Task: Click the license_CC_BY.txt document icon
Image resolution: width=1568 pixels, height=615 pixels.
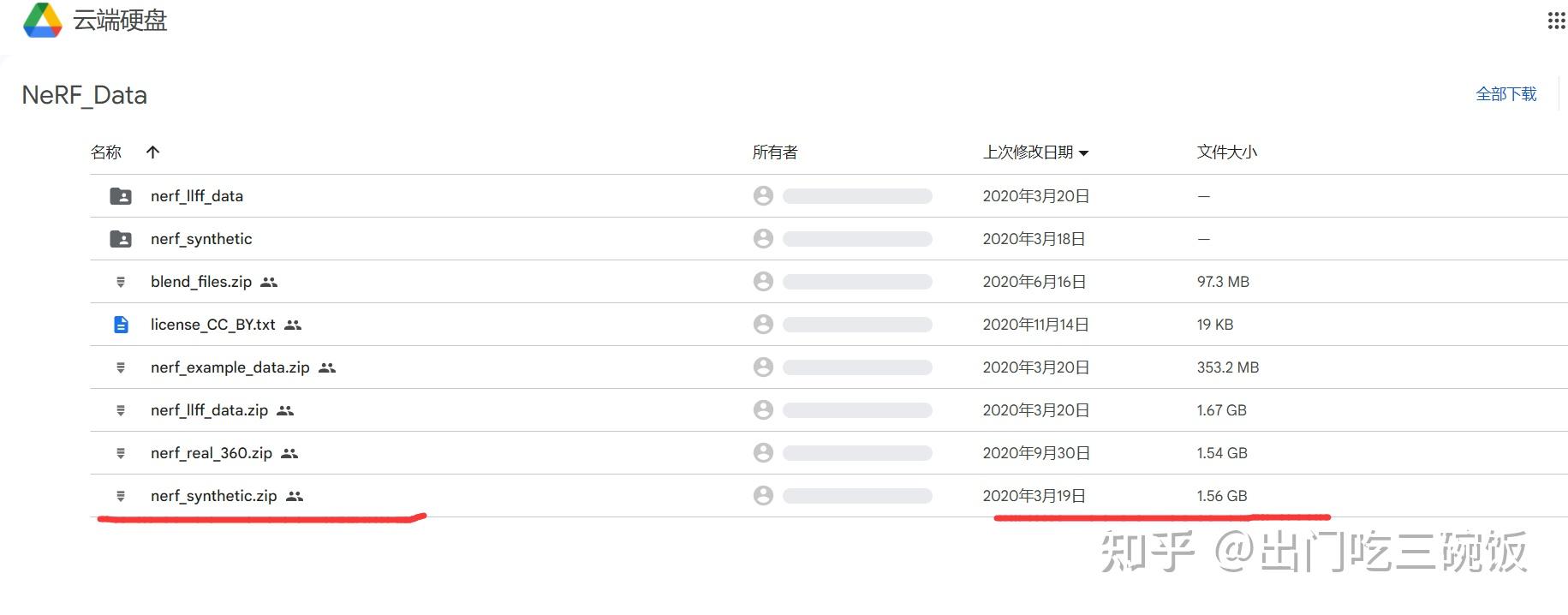Action: click(x=121, y=325)
